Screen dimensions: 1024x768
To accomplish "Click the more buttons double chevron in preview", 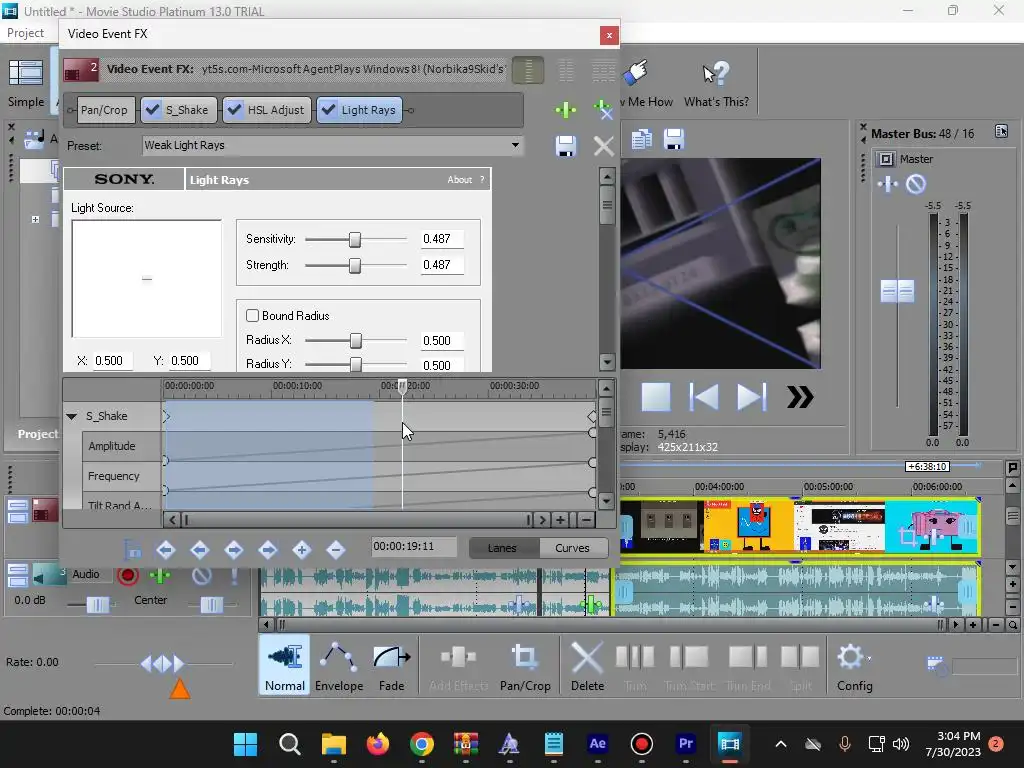I will pyautogui.click(x=800, y=397).
